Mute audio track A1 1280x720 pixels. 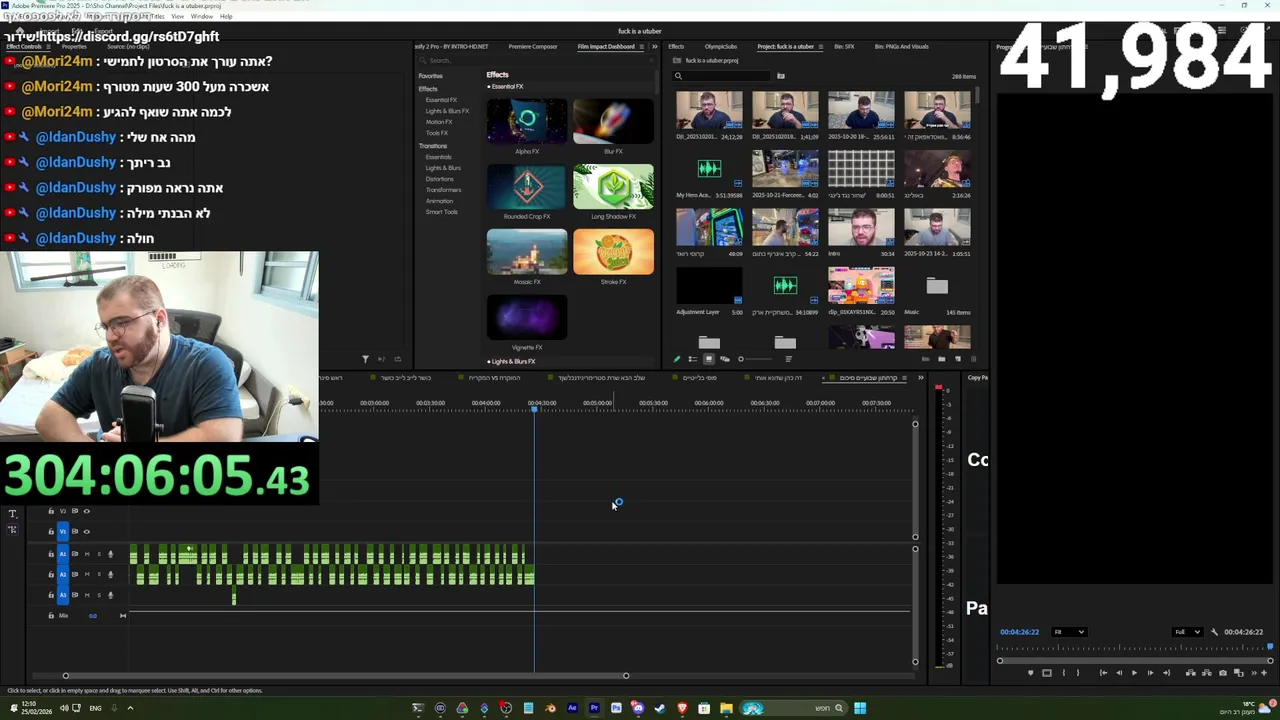click(87, 554)
